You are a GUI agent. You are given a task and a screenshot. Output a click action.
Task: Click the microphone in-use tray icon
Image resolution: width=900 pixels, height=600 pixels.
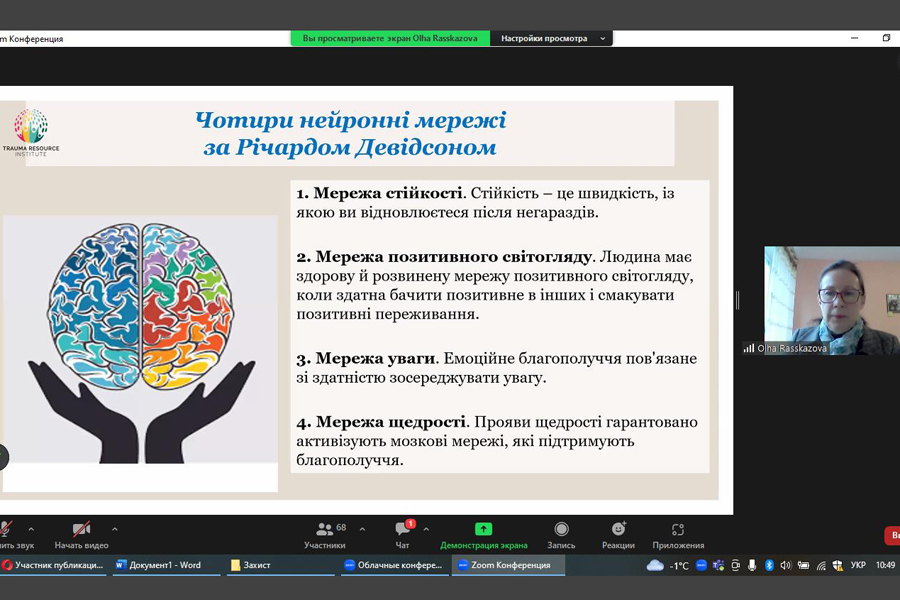pyautogui.click(x=752, y=566)
